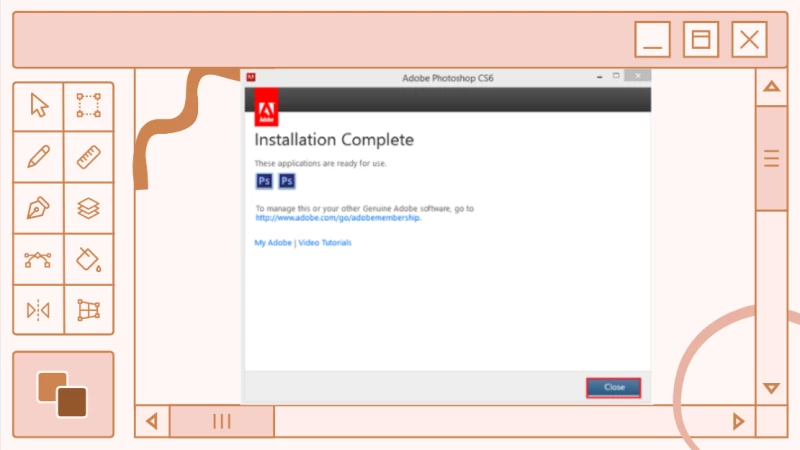Open the My Adobe link

coord(273,243)
